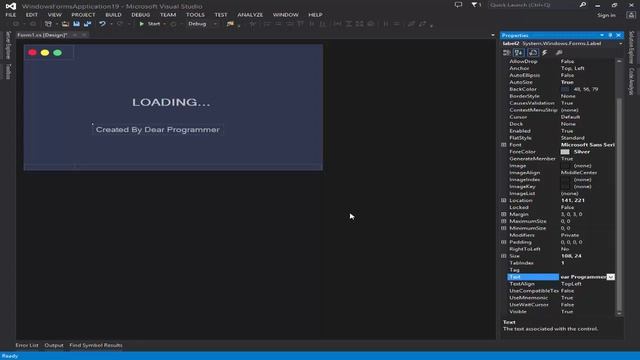Select the LOADING... label on the form
Viewport: 640px width, 360px height.
click(171, 102)
